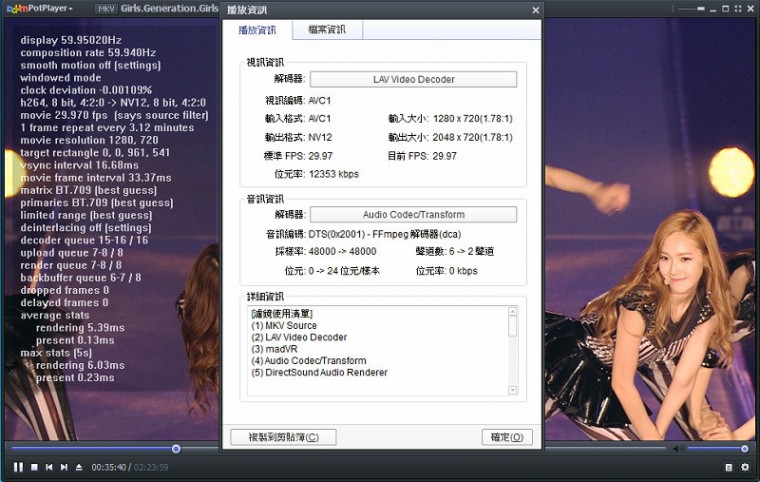Open the settings gear icon
This screenshot has height=482, width=760.
point(744,467)
